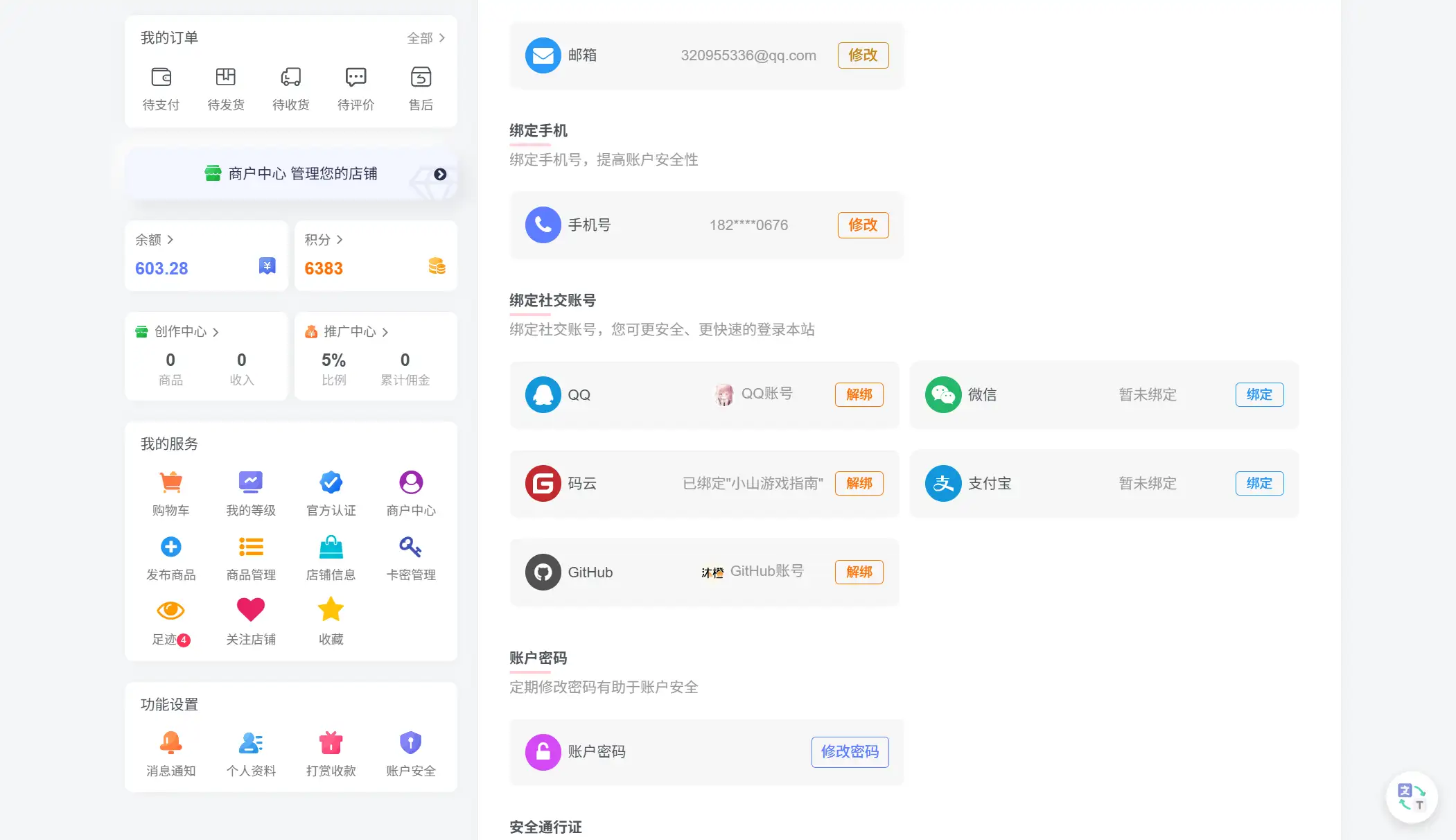The height and width of the screenshot is (840, 1456).
Task: Click the purple lock password icon
Action: (543, 752)
